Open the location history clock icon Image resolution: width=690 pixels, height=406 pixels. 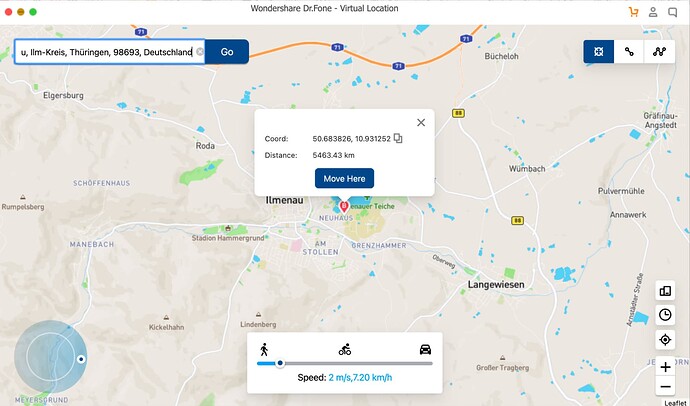click(665, 315)
